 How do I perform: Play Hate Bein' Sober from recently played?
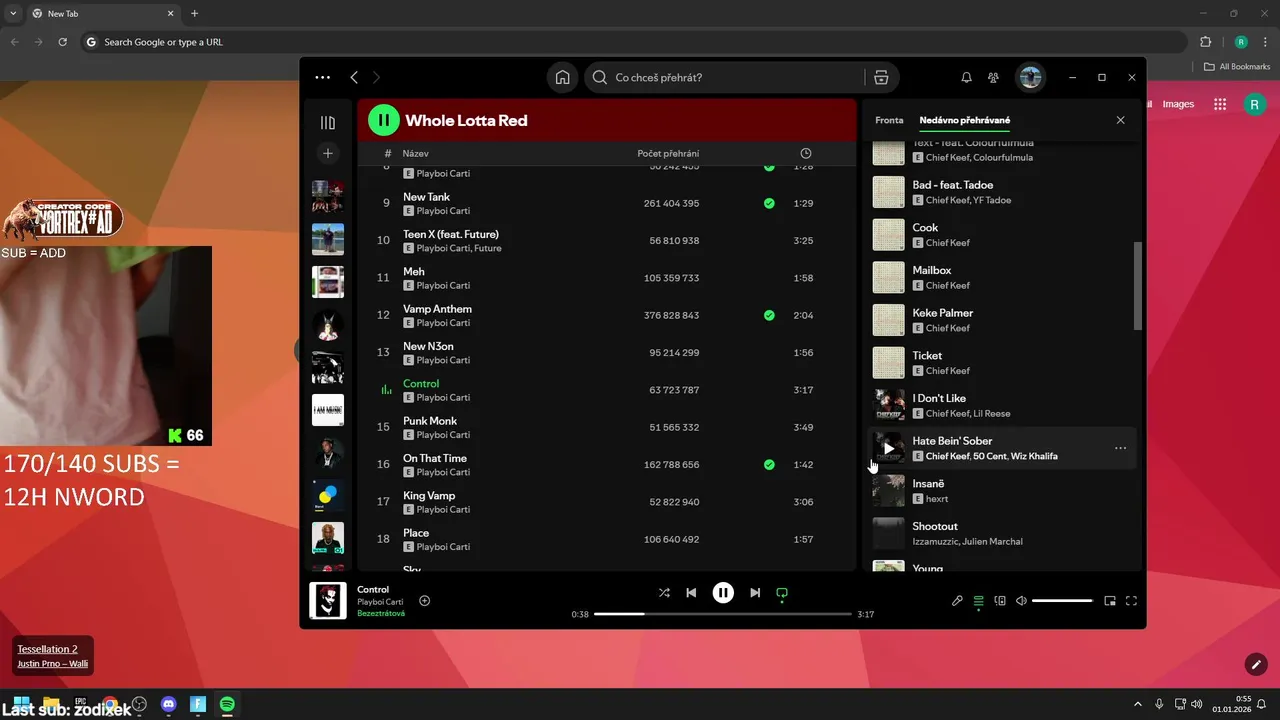click(x=889, y=448)
